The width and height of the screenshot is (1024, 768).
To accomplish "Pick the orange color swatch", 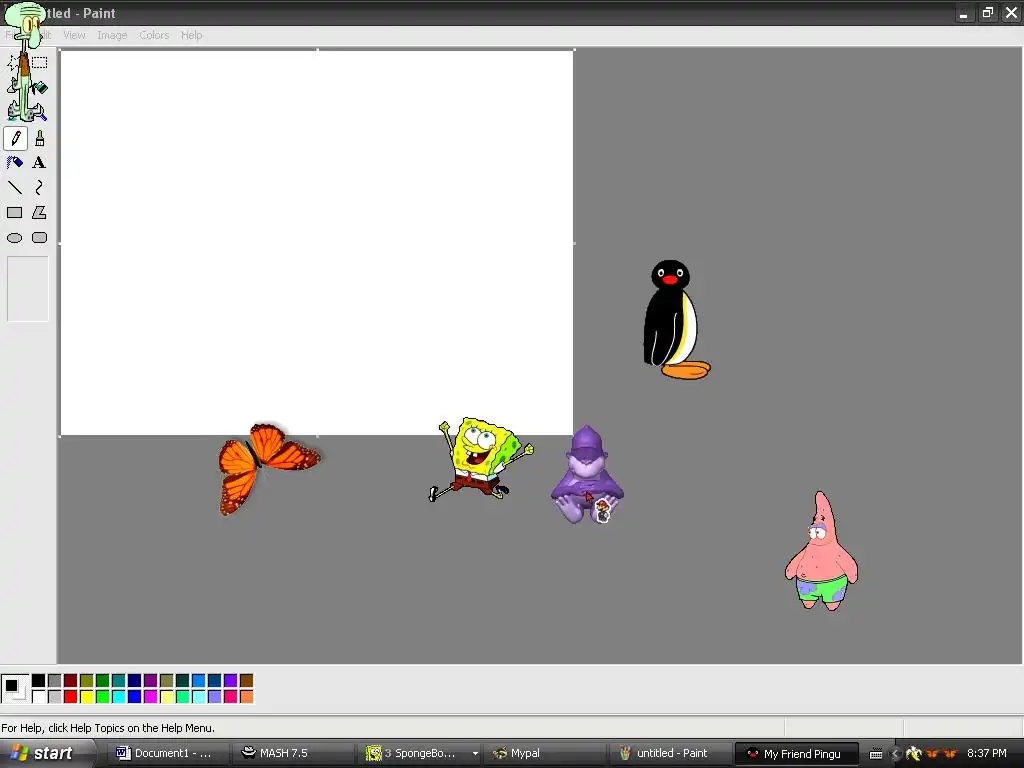I will point(246,697).
